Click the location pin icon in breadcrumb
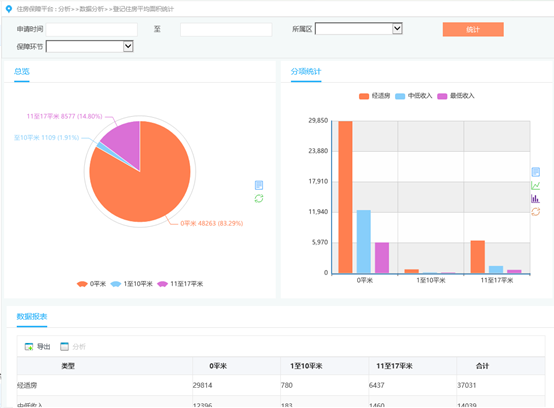The height and width of the screenshot is (408, 554). click(9, 9)
